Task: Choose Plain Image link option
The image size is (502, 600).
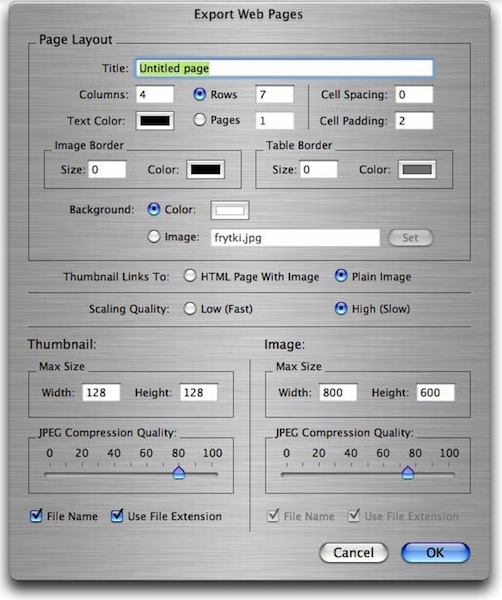Action: point(341,276)
